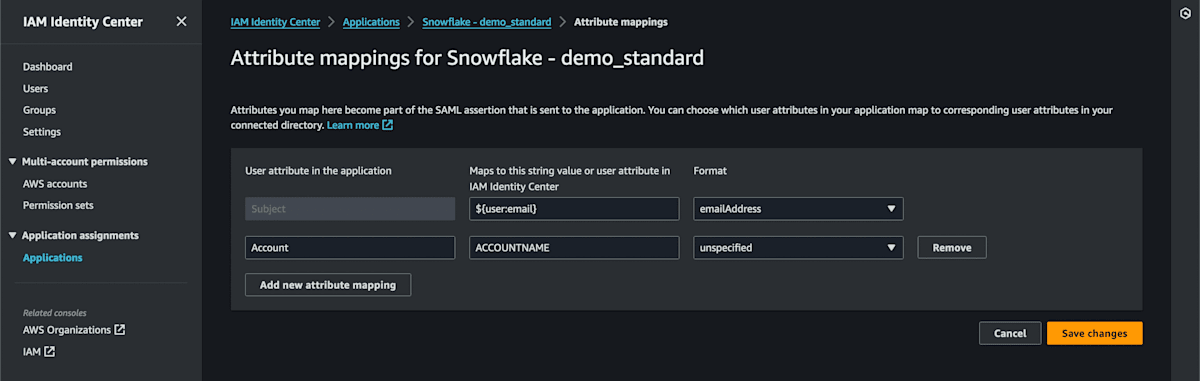Open the IAM related console link
1200x381 pixels.
point(39,352)
